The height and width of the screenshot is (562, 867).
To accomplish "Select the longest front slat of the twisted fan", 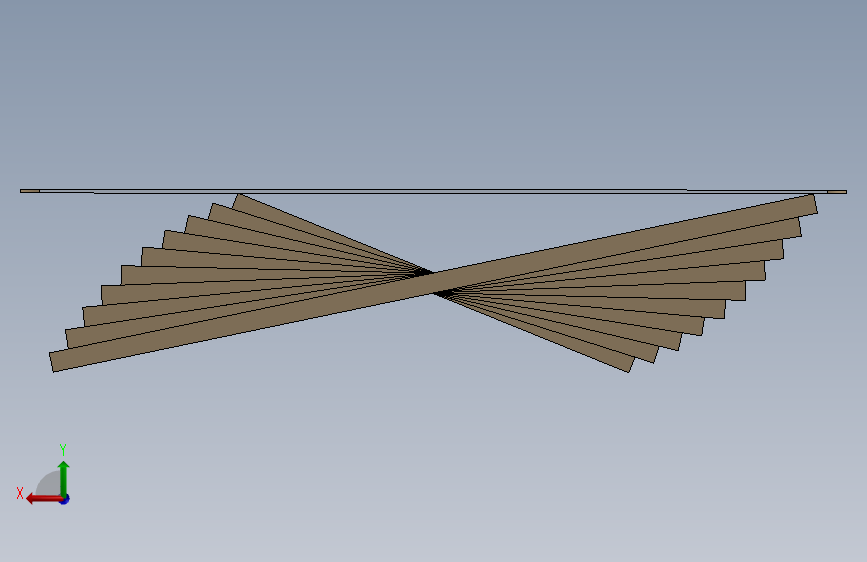I will point(433,283).
